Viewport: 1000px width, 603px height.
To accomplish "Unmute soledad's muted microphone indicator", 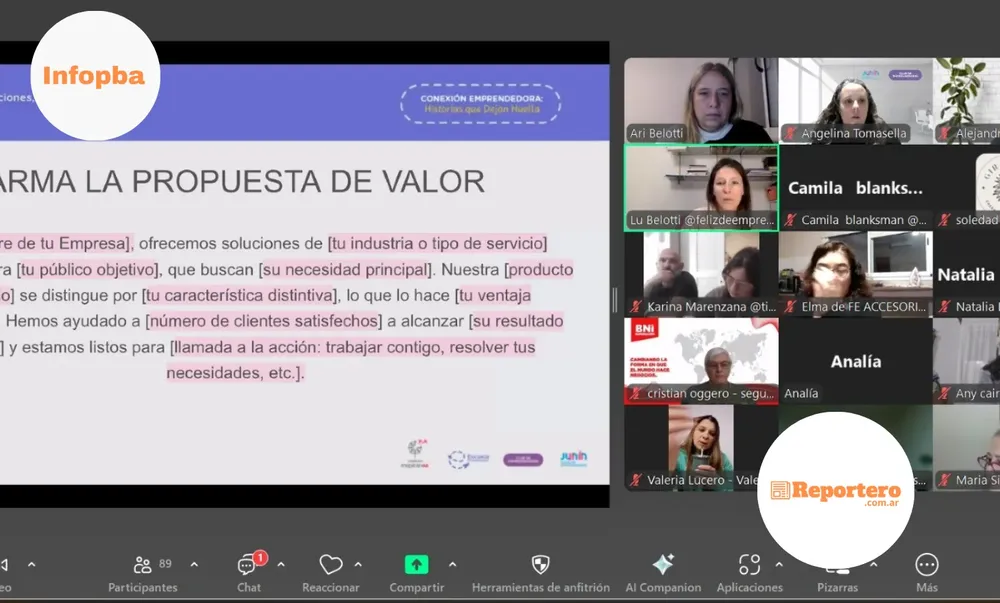I will click(944, 219).
